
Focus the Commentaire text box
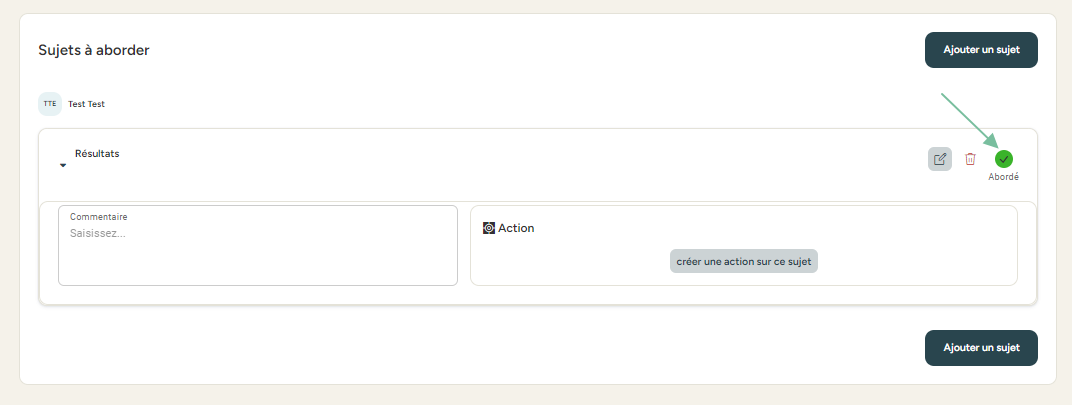click(258, 255)
